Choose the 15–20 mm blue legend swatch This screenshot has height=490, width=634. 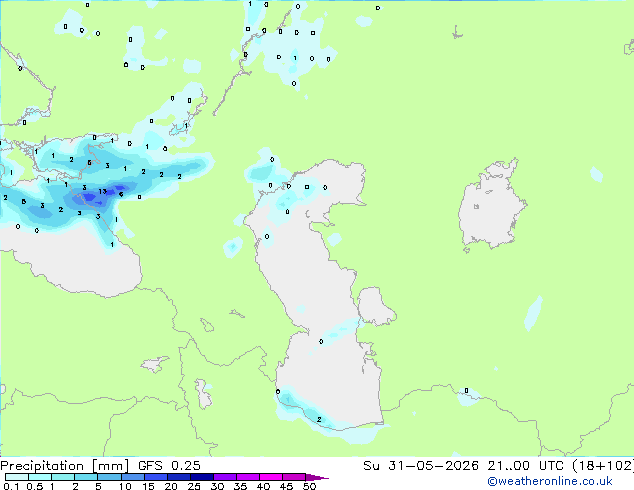pyautogui.click(x=156, y=477)
